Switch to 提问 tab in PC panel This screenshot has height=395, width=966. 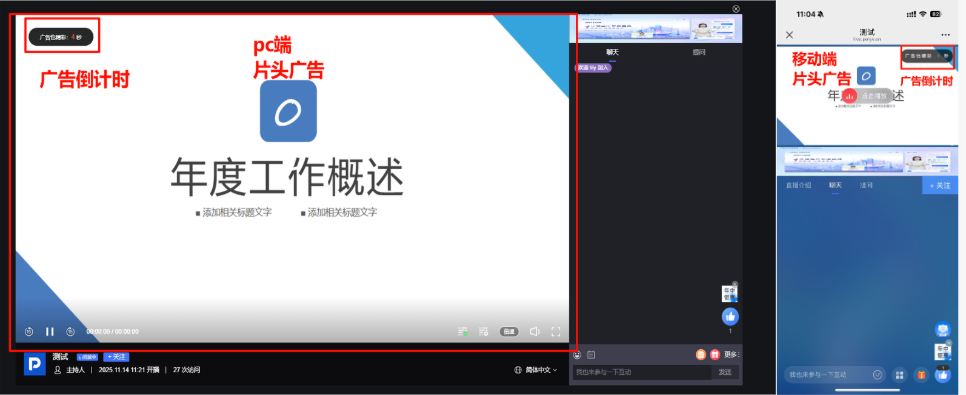tap(699, 52)
